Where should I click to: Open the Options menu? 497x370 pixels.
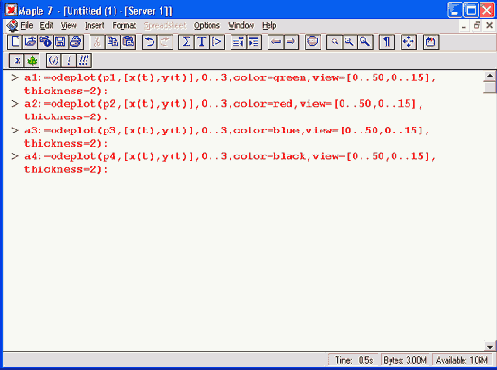[x=207, y=26]
